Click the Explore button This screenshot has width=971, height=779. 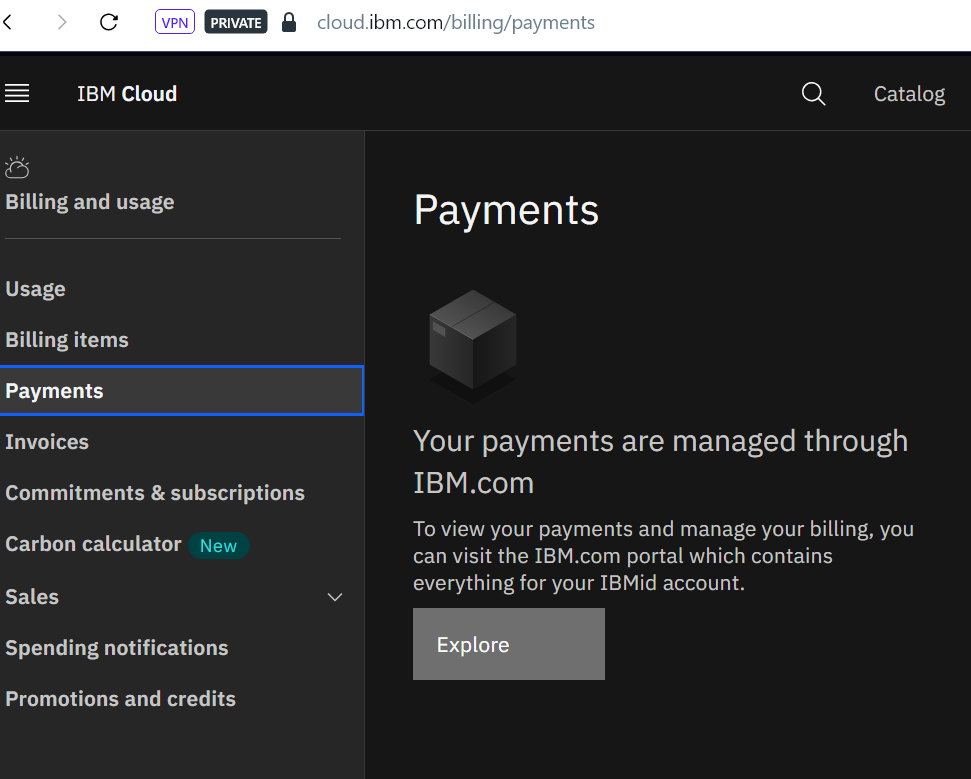point(509,644)
